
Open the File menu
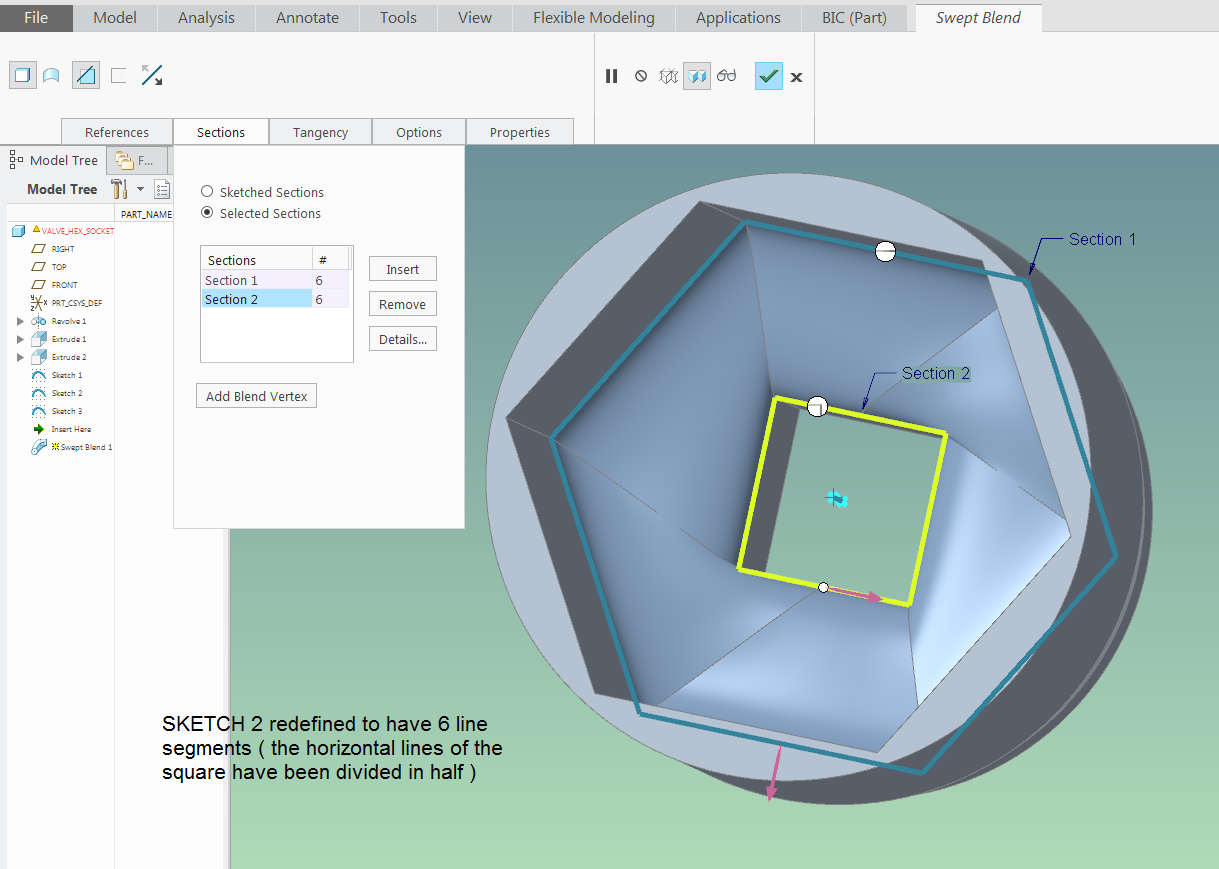click(36, 18)
